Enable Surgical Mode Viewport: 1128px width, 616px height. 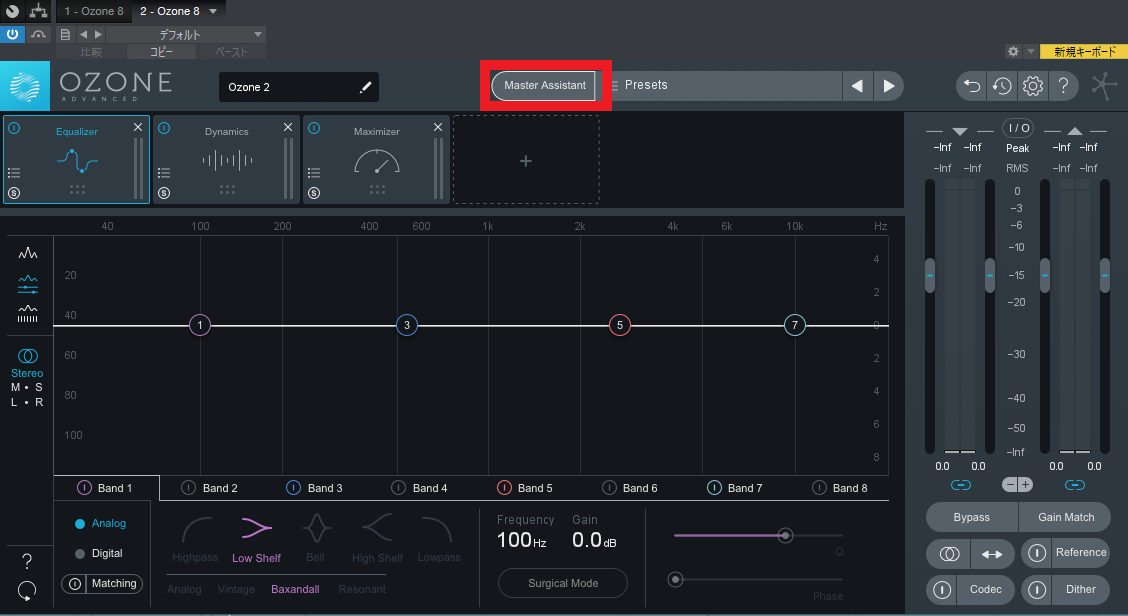coord(563,583)
